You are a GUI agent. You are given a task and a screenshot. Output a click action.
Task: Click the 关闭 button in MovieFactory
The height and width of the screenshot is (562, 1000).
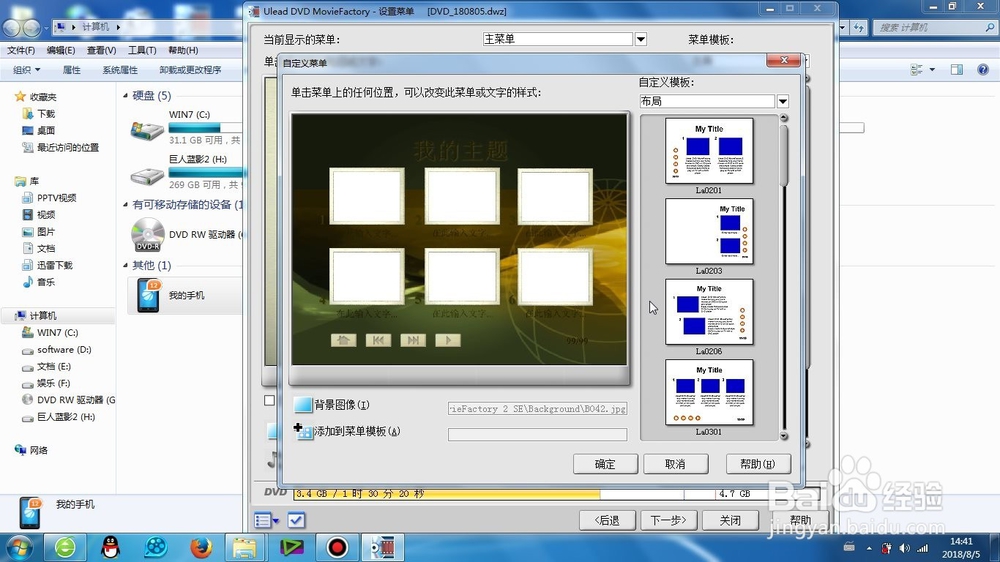[x=730, y=521]
